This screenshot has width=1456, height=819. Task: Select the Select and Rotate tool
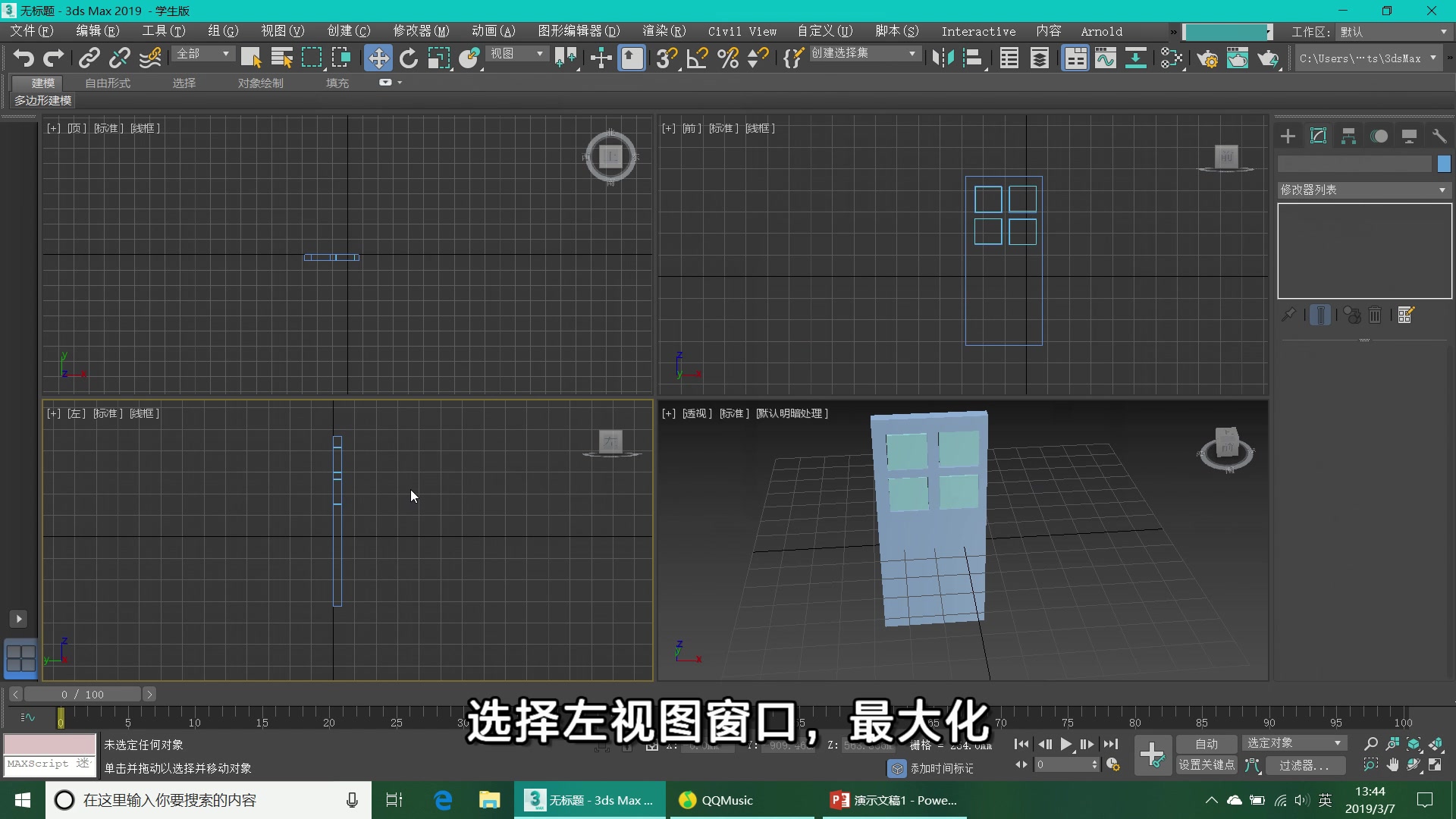pyautogui.click(x=409, y=58)
